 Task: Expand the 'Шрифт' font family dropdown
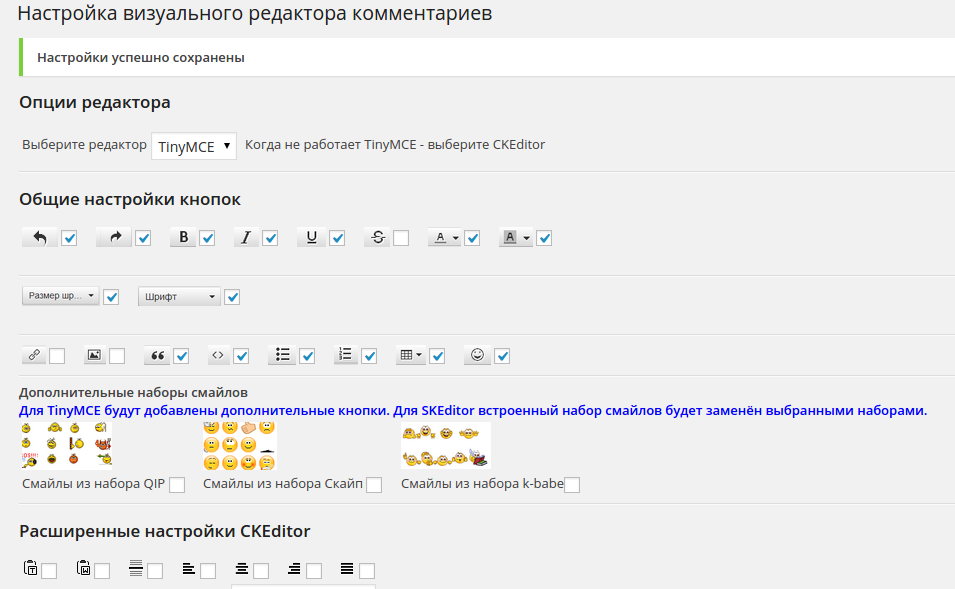179,297
